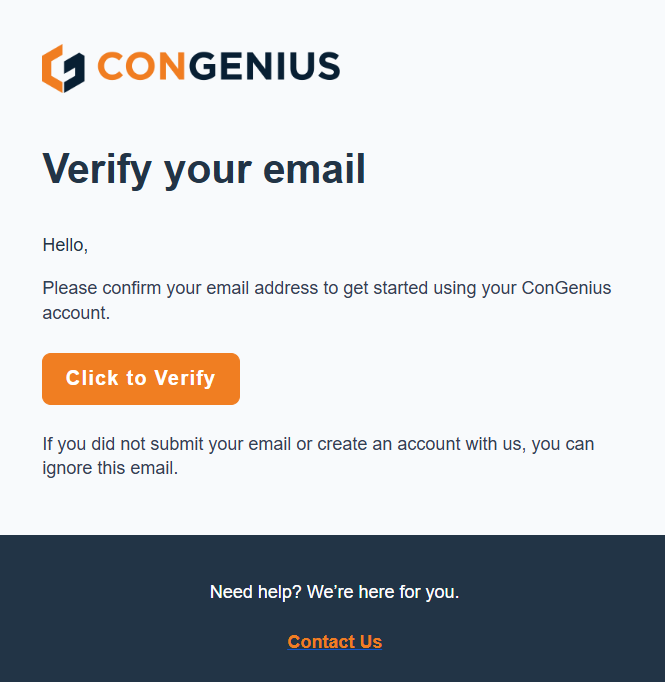
Task: Click the Hello greeting text
Action: [65, 245]
